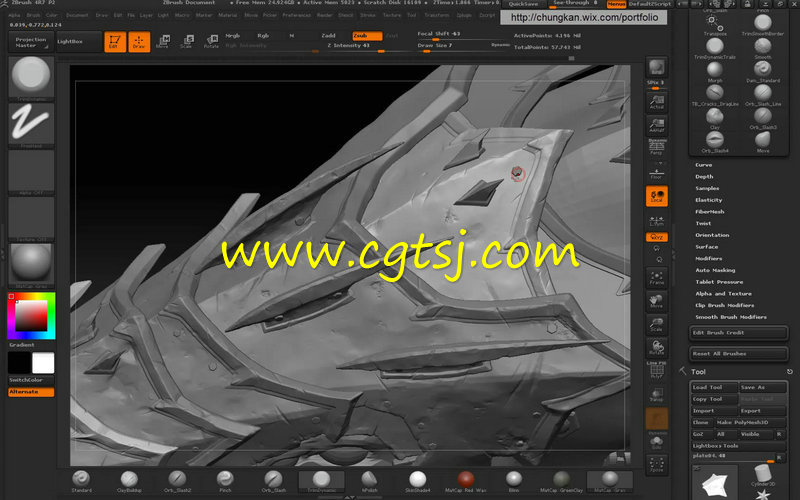Screen dimensions: 800x500
Task: Open the Preferences menu
Action: (296, 15)
